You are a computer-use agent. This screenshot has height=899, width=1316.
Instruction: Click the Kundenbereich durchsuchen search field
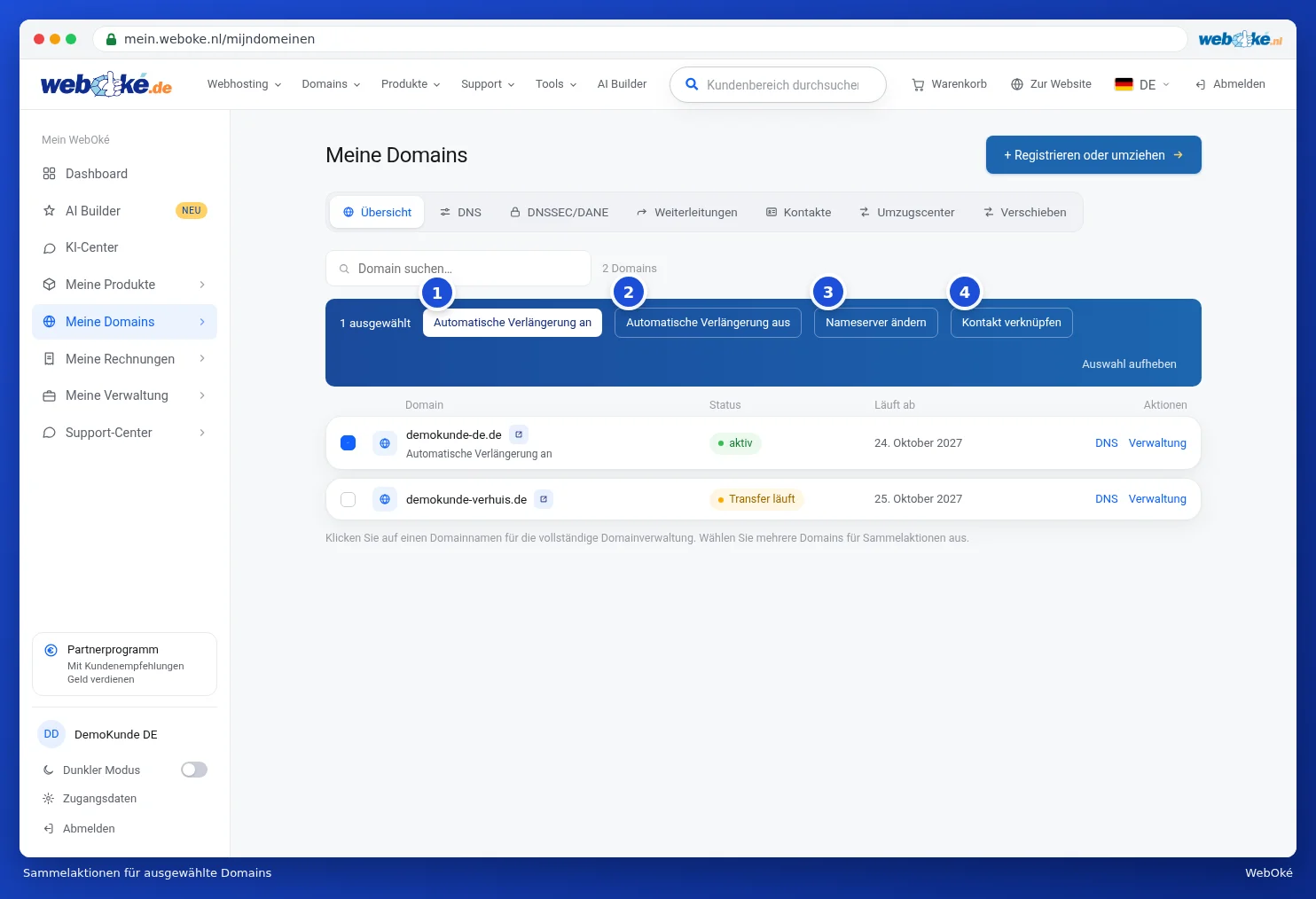(778, 85)
